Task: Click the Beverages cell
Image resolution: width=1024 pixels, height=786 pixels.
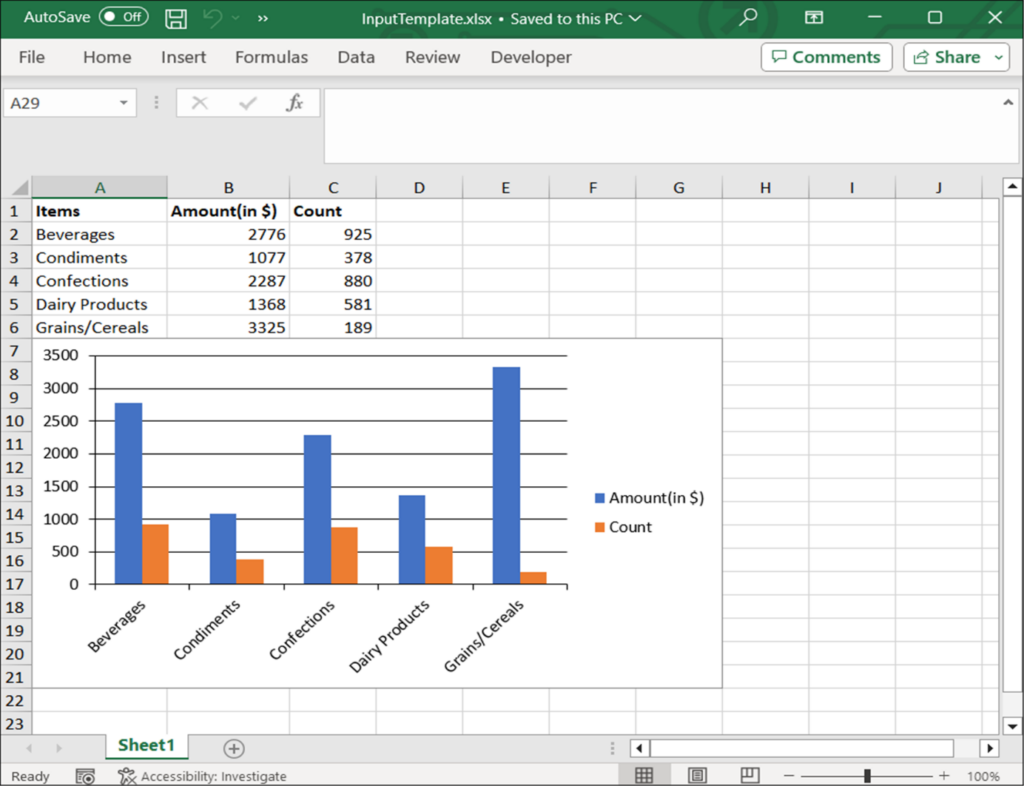Action: pos(99,234)
